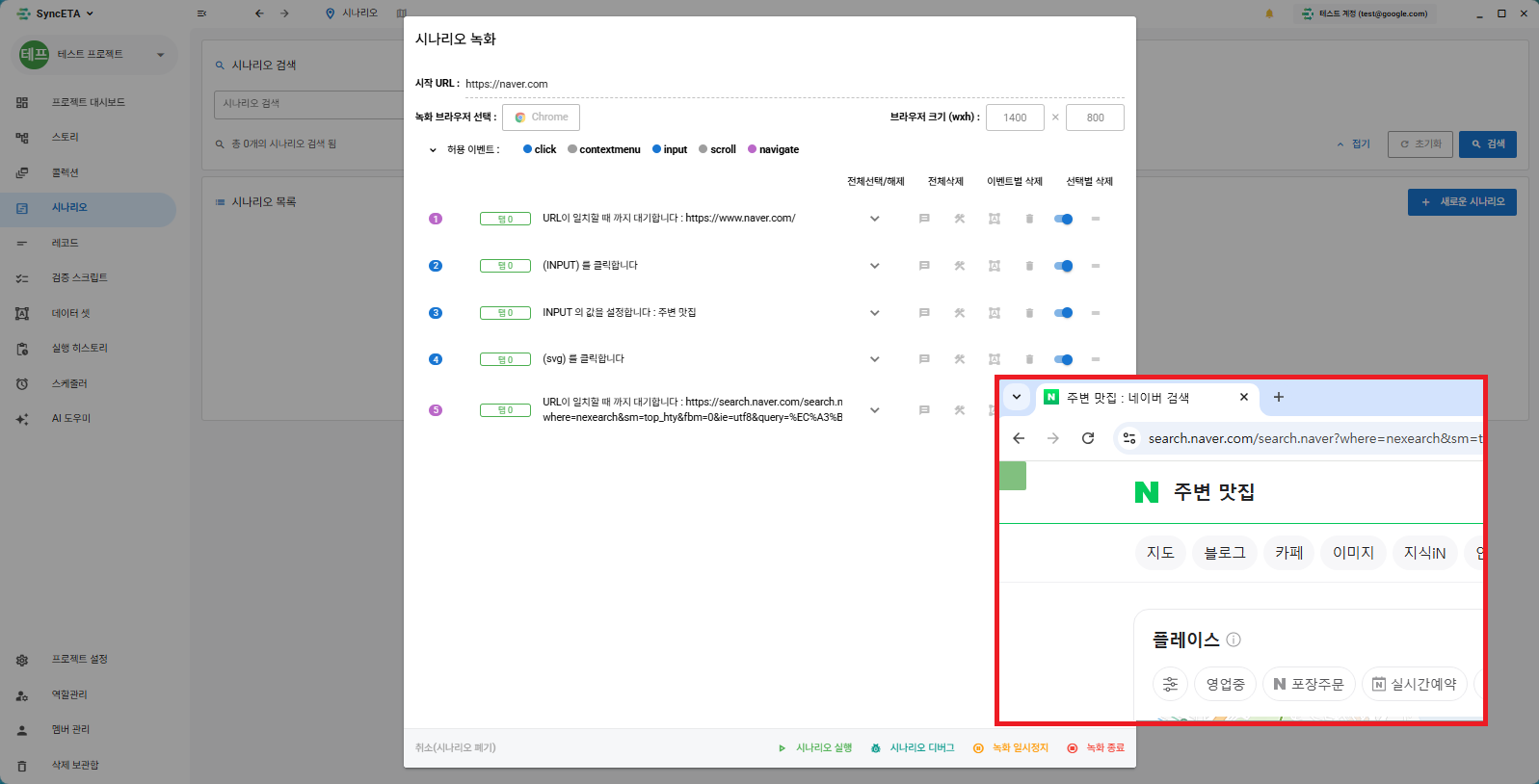Click dataset icon on 주변 맛집 input step
Screen dimensions: 1539x784
pyautogui.click(x=995, y=313)
